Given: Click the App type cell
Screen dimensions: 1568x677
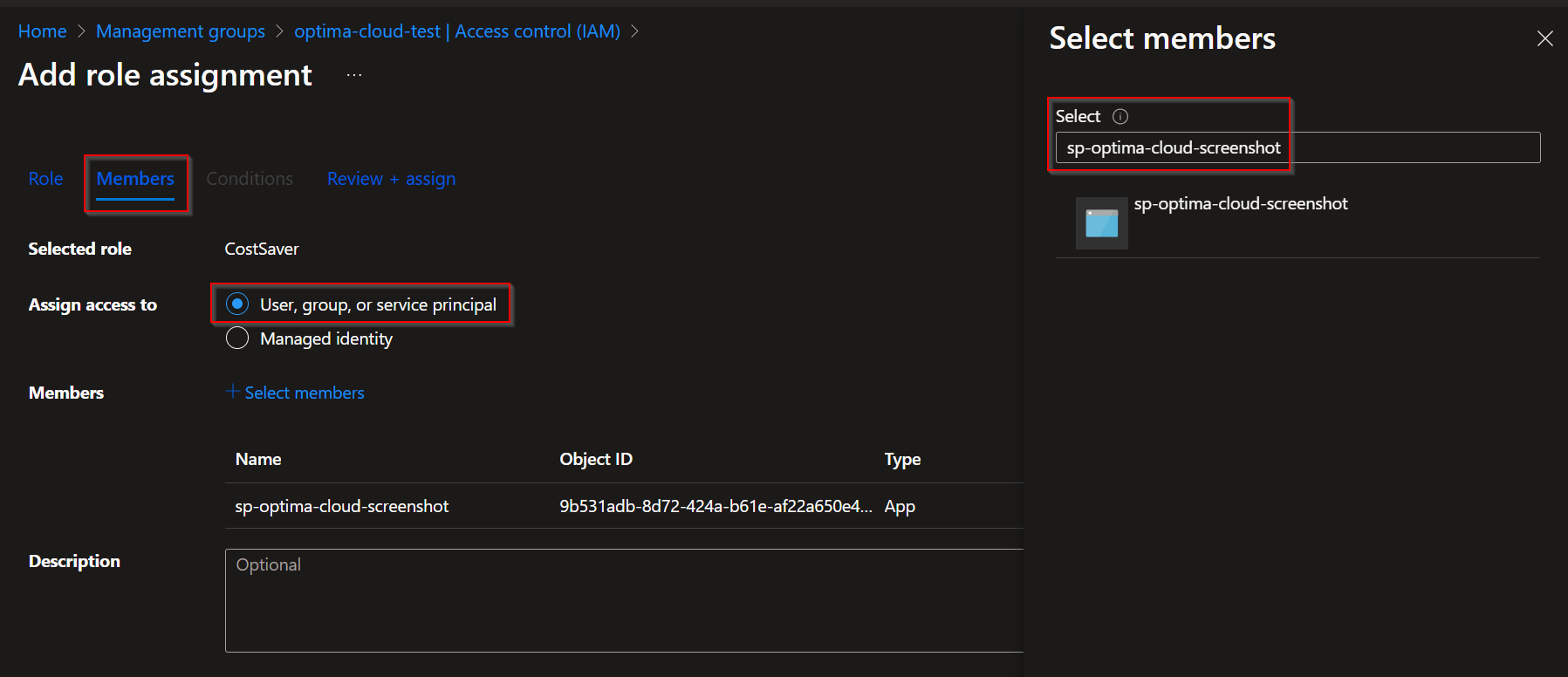Looking at the screenshot, I should [x=900, y=506].
